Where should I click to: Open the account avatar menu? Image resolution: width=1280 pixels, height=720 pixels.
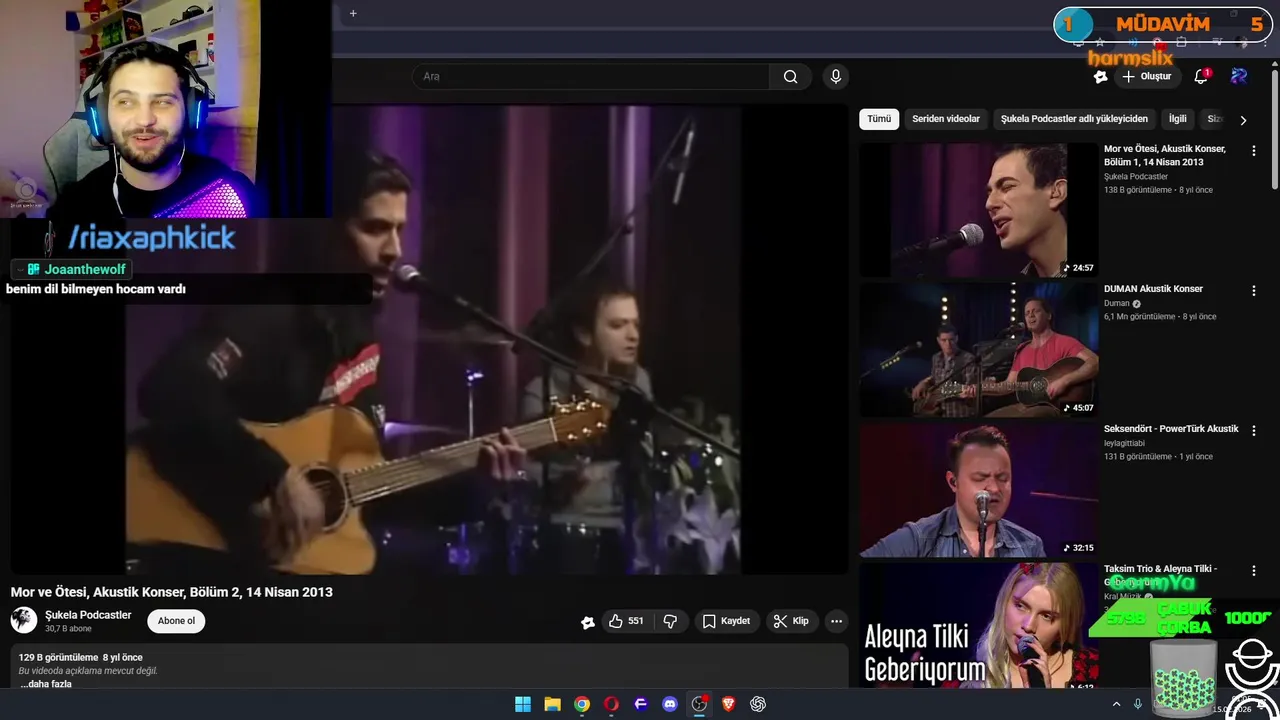1239,76
